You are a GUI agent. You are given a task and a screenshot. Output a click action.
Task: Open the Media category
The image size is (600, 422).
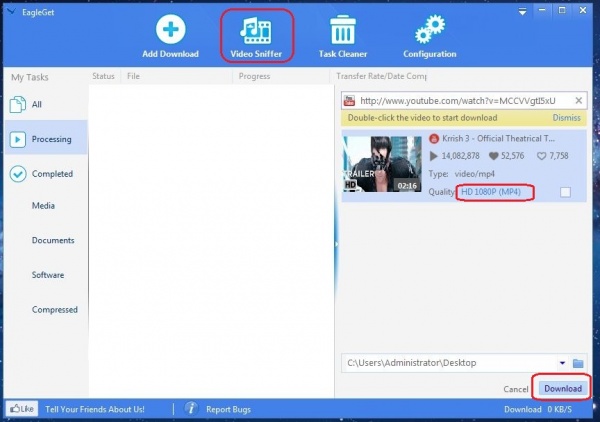click(43, 206)
